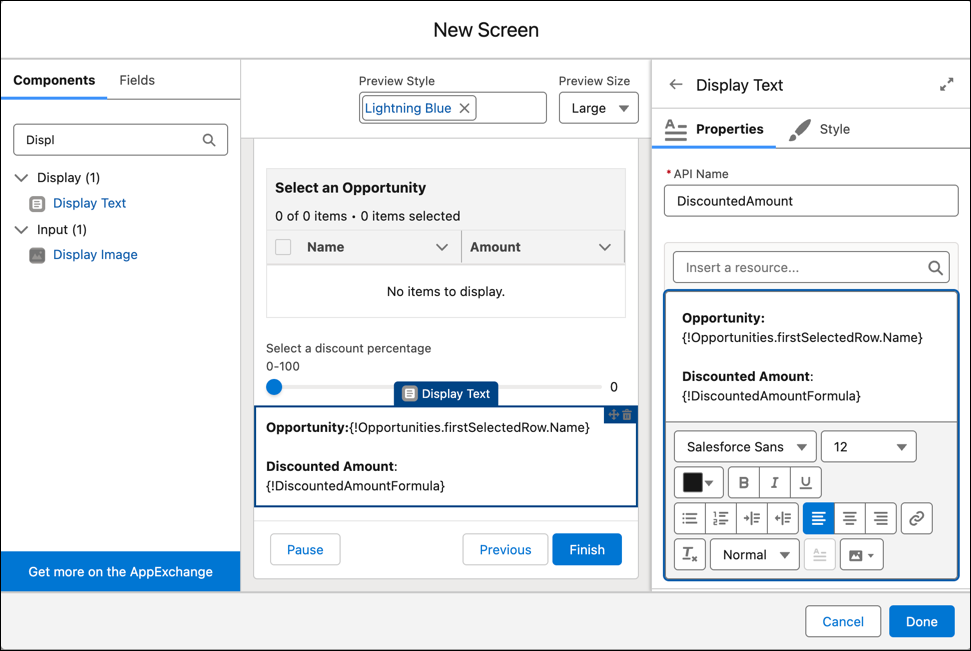The height and width of the screenshot is (651, 971).
Task: Open the Amount column menu chevron
Action: point(605,247)
